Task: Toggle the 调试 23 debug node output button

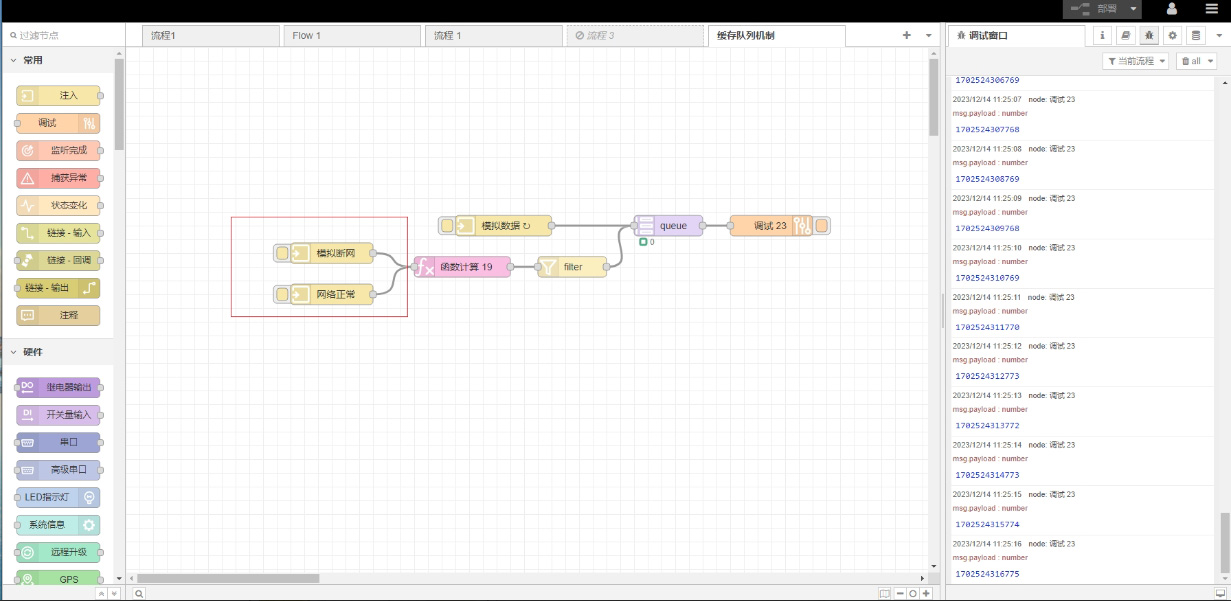Action: pos(822,226)
